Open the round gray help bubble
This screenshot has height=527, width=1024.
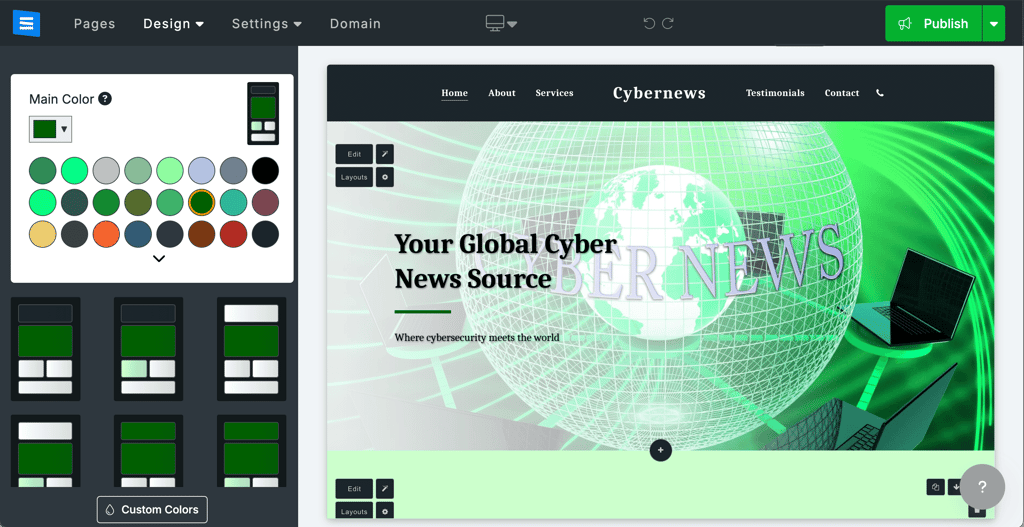coord(982,487)
